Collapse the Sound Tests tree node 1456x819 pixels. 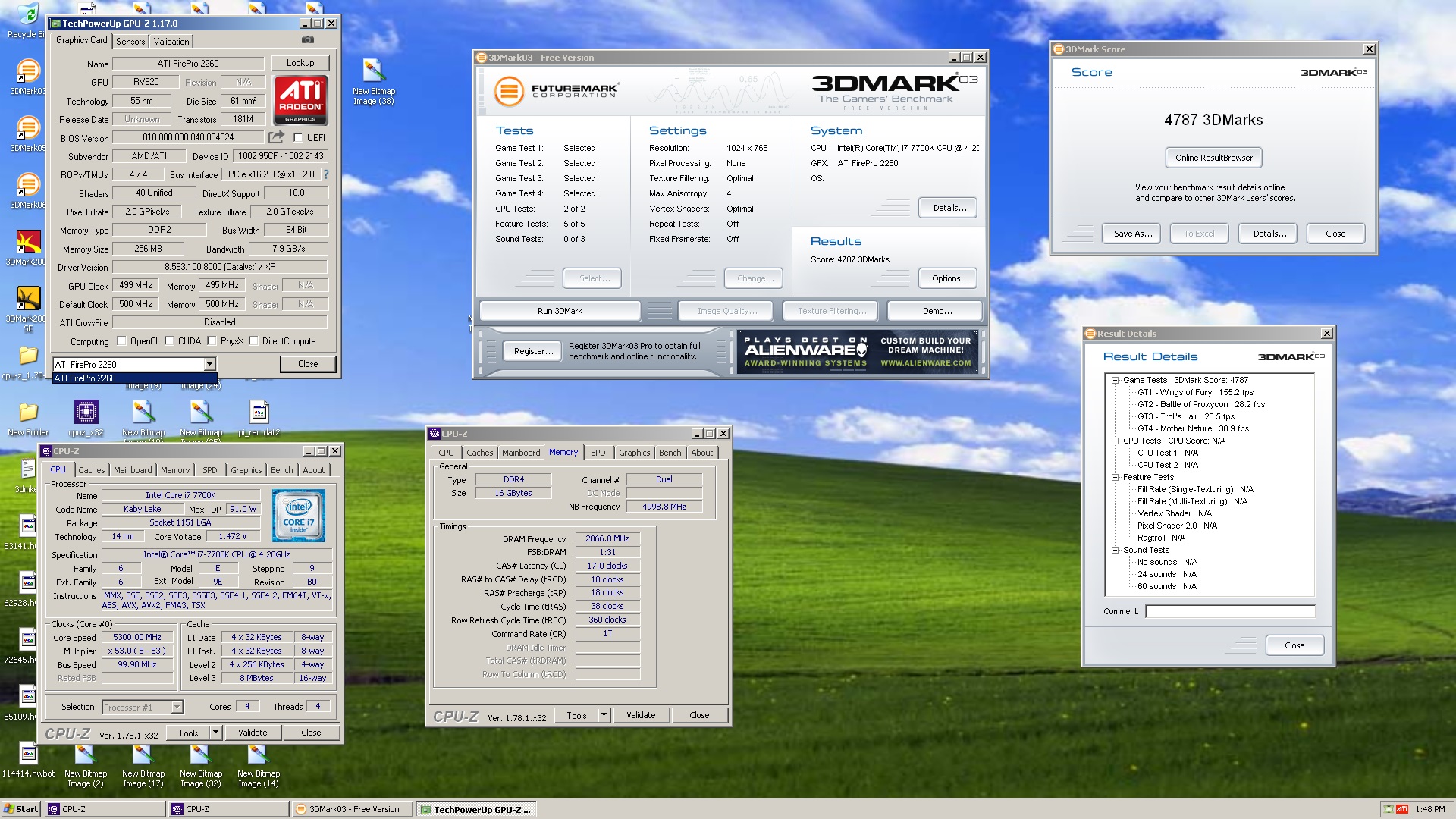click(x=1115, y=551)
